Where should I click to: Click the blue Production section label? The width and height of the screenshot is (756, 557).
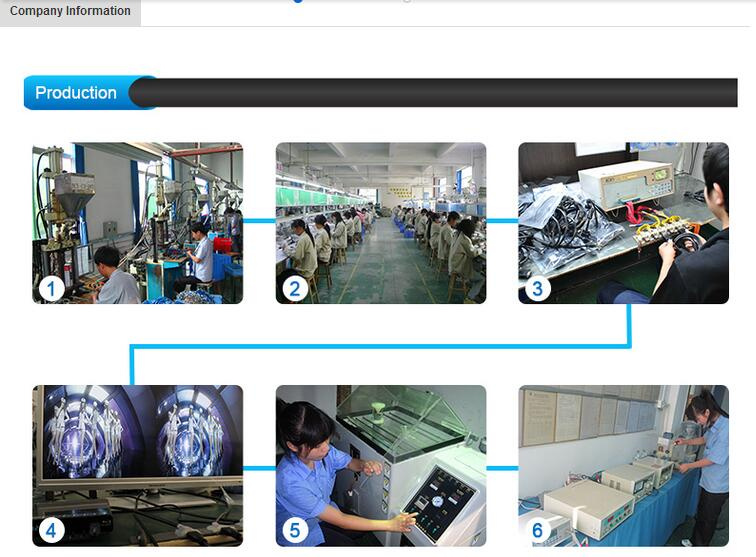pyautogui.click(x=76, y=93)
